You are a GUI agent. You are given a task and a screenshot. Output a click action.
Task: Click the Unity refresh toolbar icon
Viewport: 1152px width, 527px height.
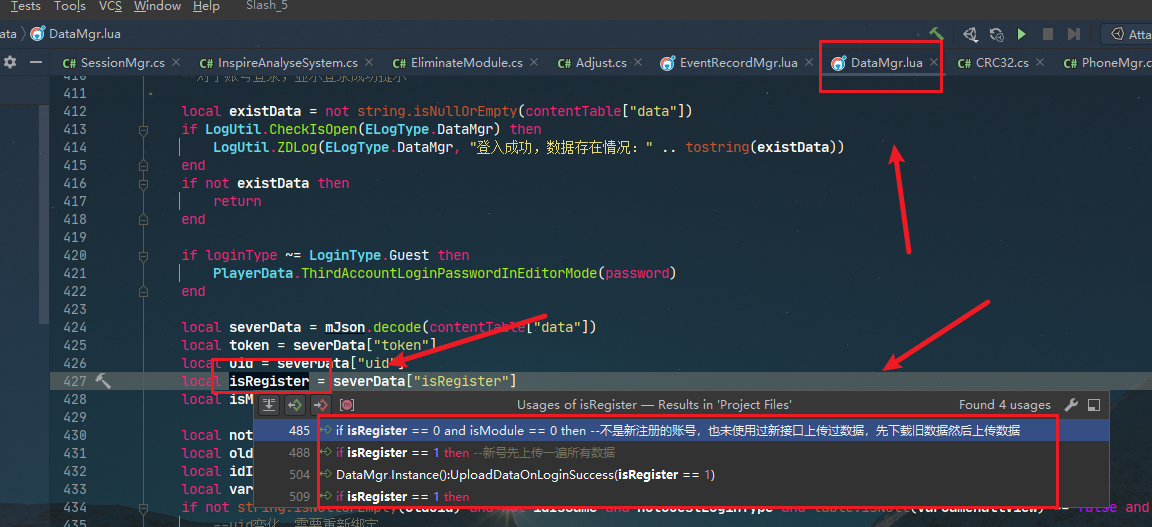996,34
